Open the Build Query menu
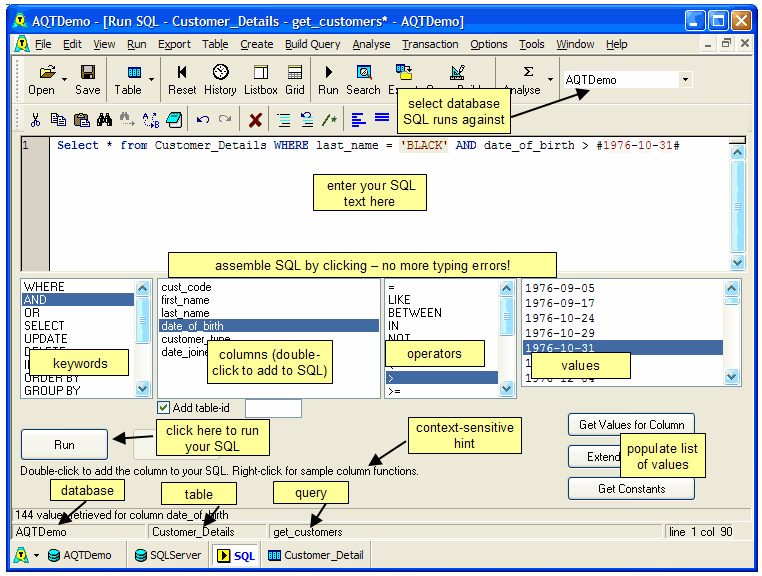This screenshot has width=762, height=576. coord(312,44)
